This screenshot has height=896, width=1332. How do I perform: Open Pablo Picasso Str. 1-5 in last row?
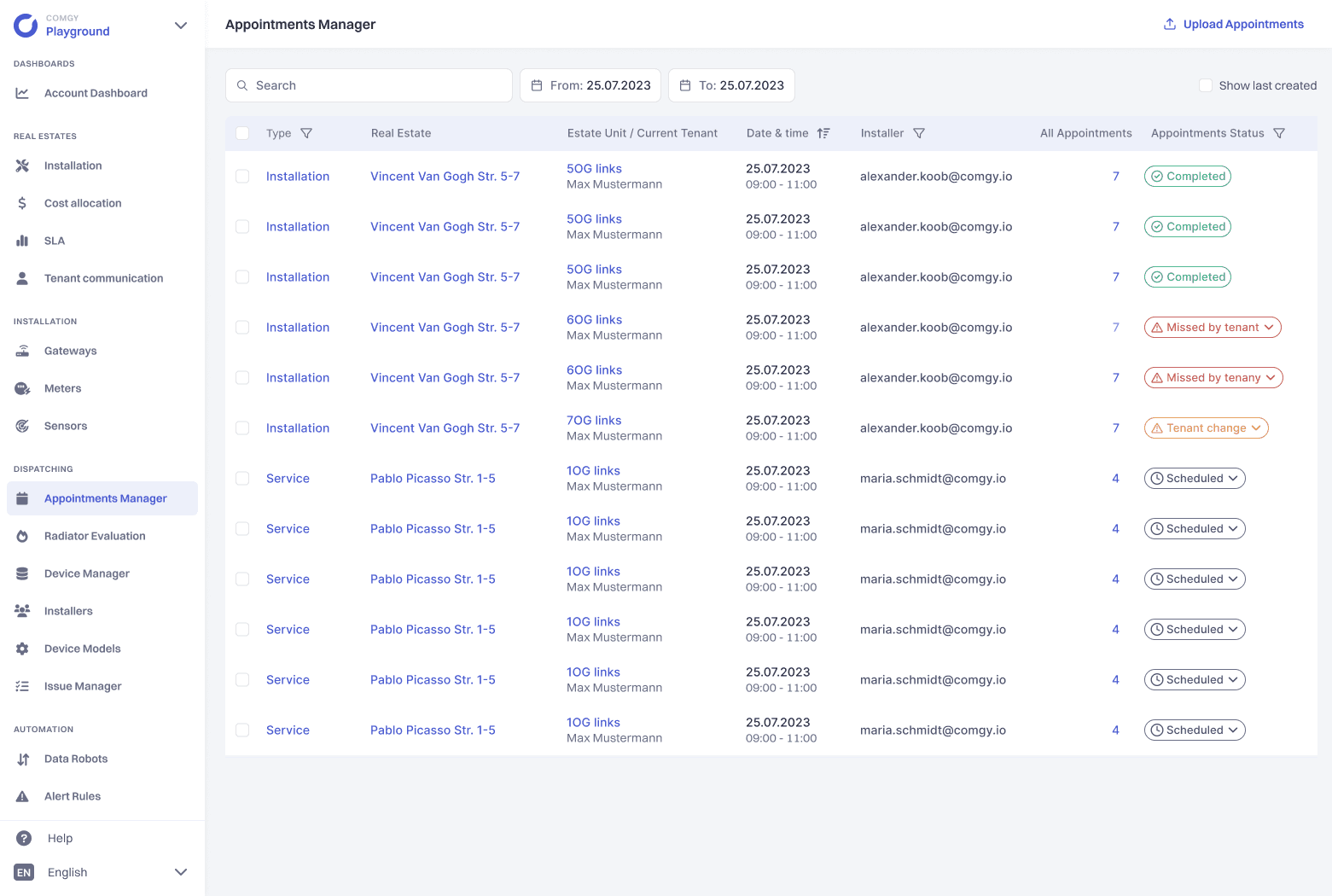[x=433, y=730]
